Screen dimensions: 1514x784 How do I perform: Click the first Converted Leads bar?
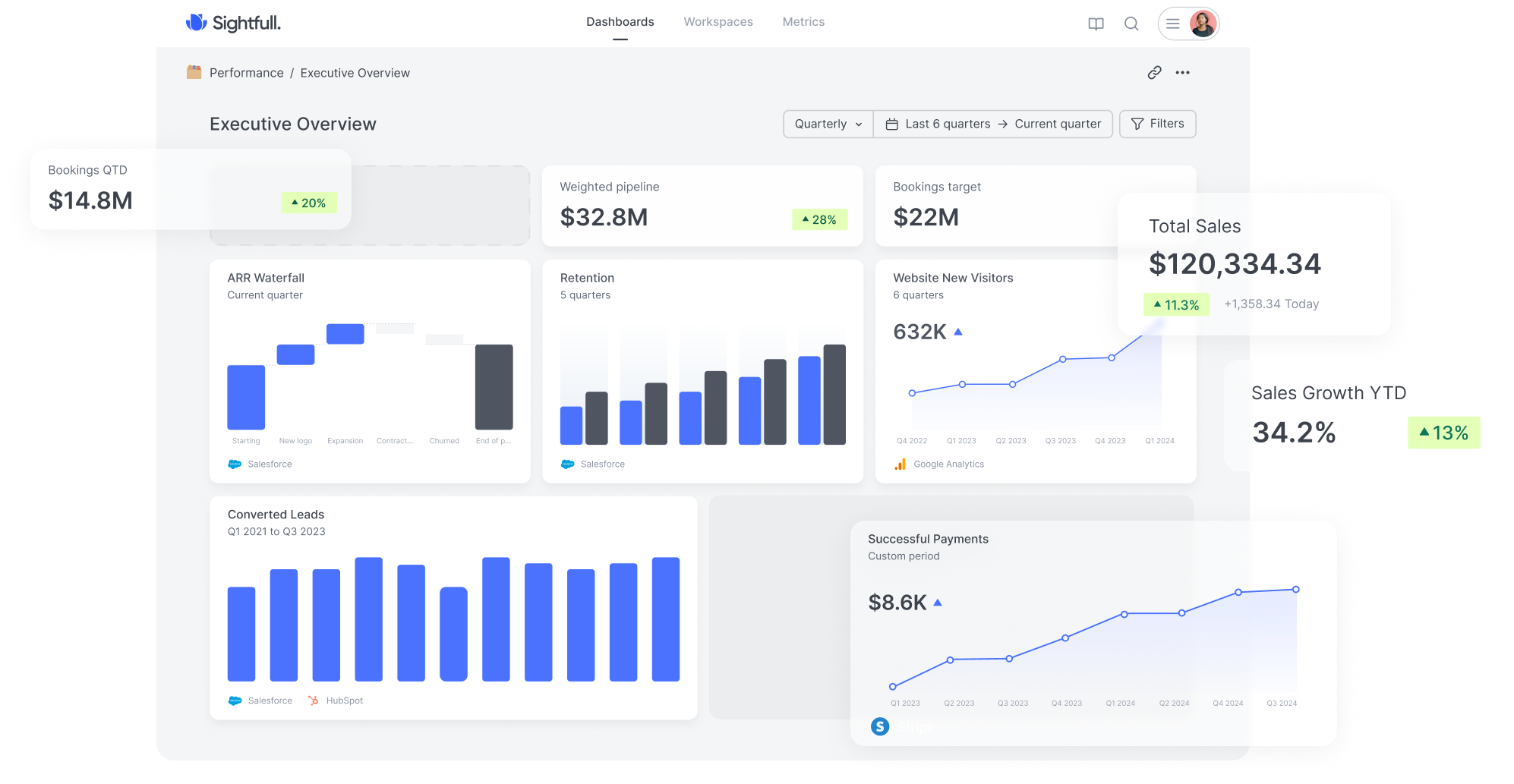point(241,634)
